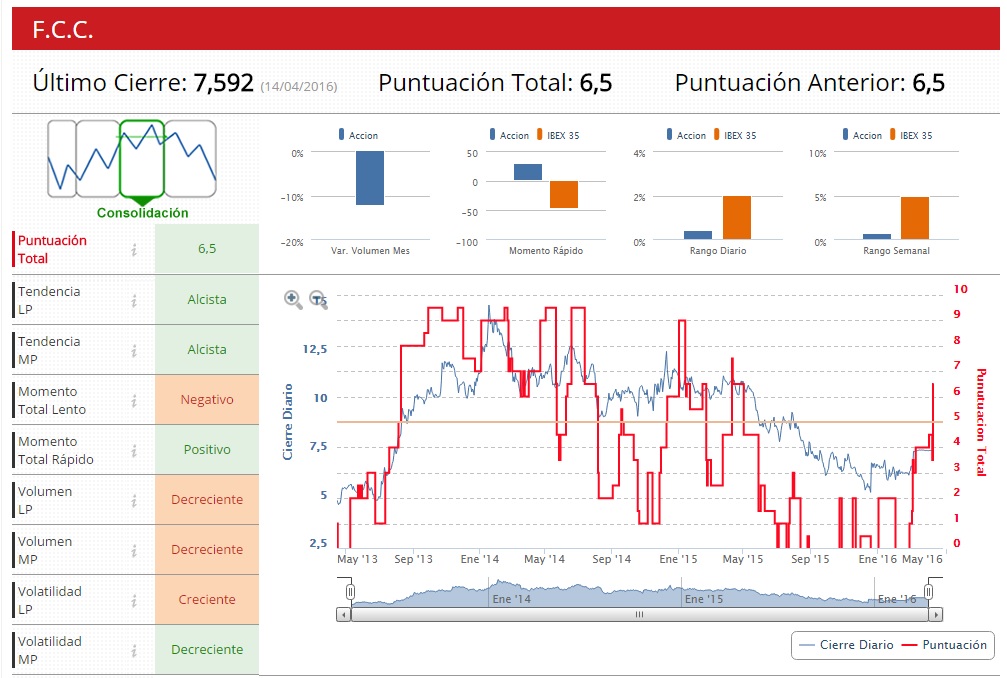Click the Positivo value cell
The width and height of the screenshot is (1007, 678).
click(207, 449)
